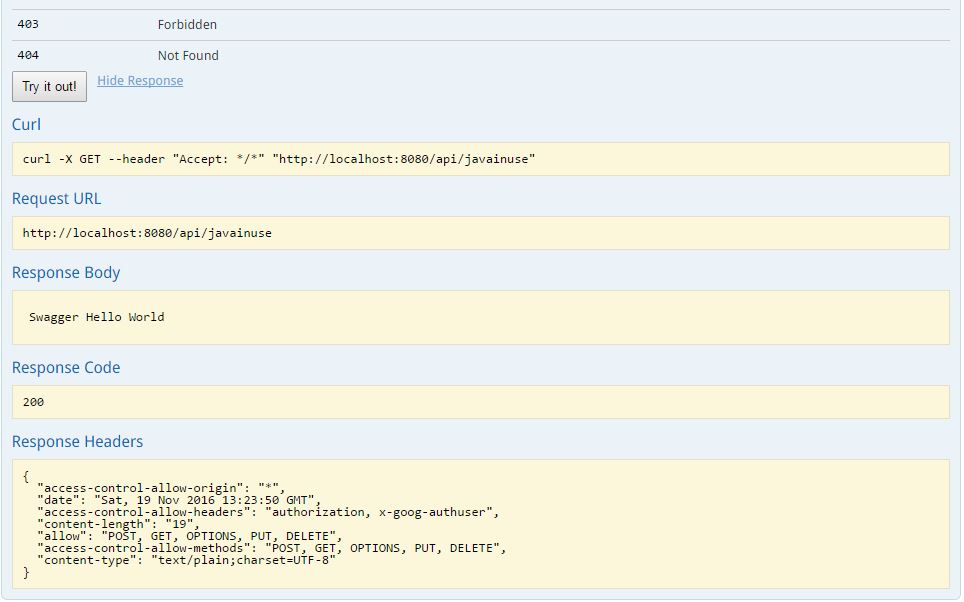Click the Response Body heading
This screenshot has height=602, width=964.
pos(66,273)
